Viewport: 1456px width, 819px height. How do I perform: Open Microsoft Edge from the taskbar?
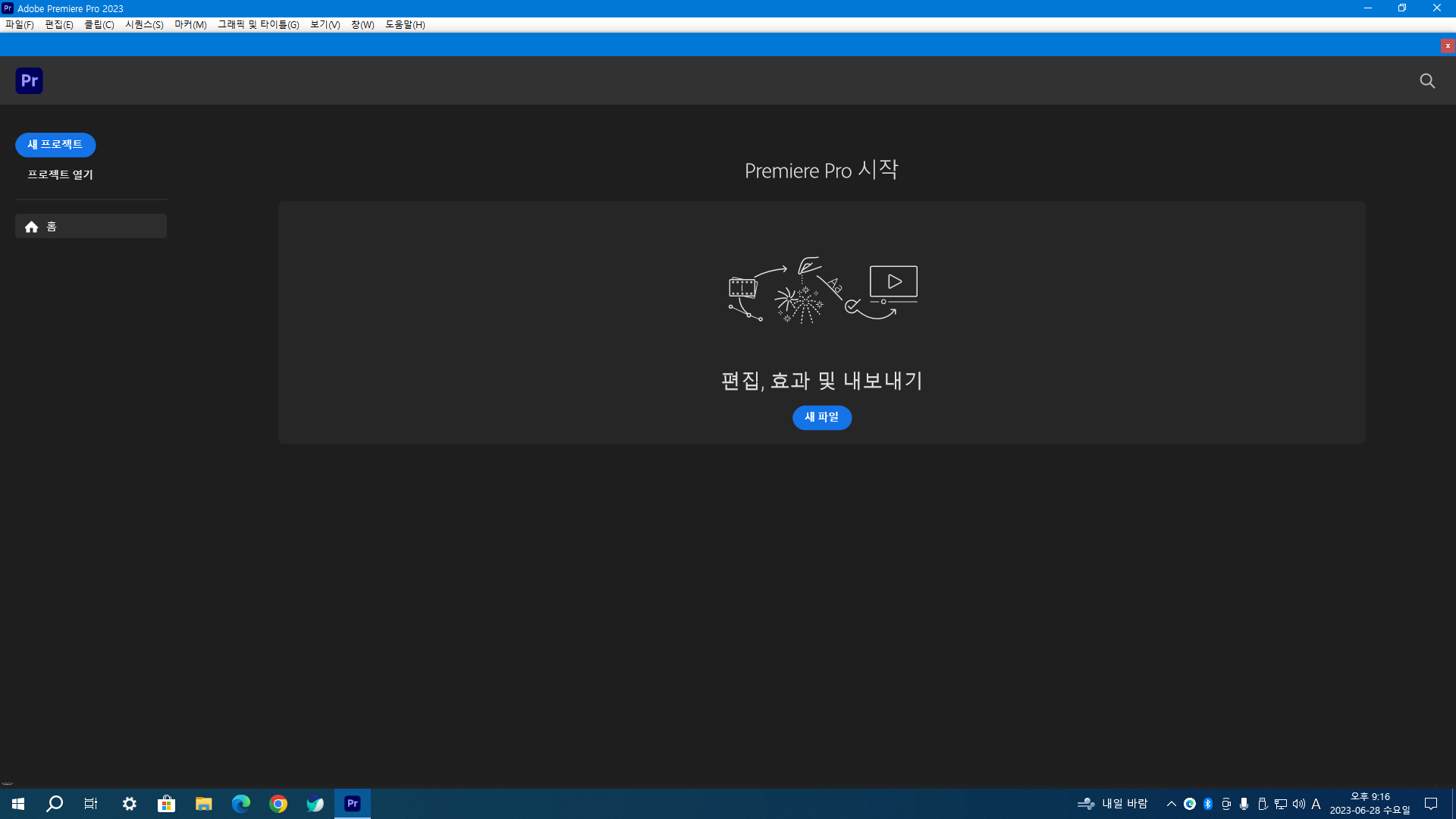click(241, 804)
